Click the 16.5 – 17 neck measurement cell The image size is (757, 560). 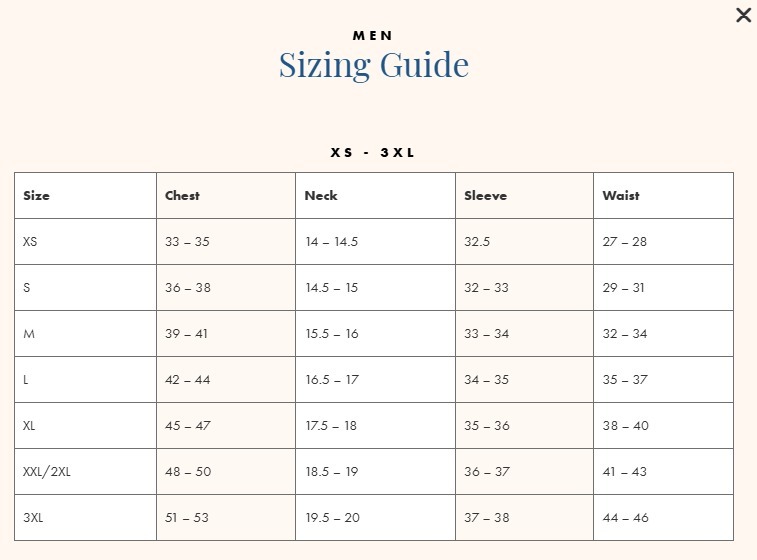tap(332, 380)
